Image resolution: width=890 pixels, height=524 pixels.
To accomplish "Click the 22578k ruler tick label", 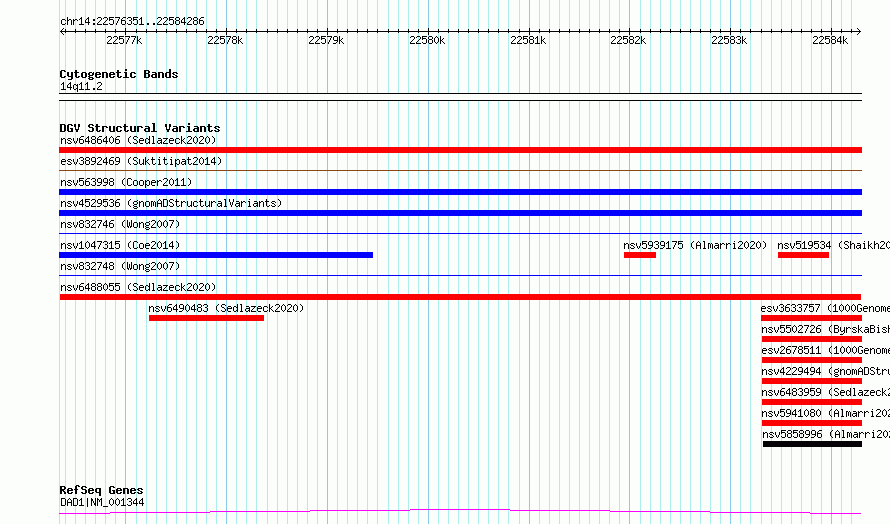I will click(x=225, y=40).
